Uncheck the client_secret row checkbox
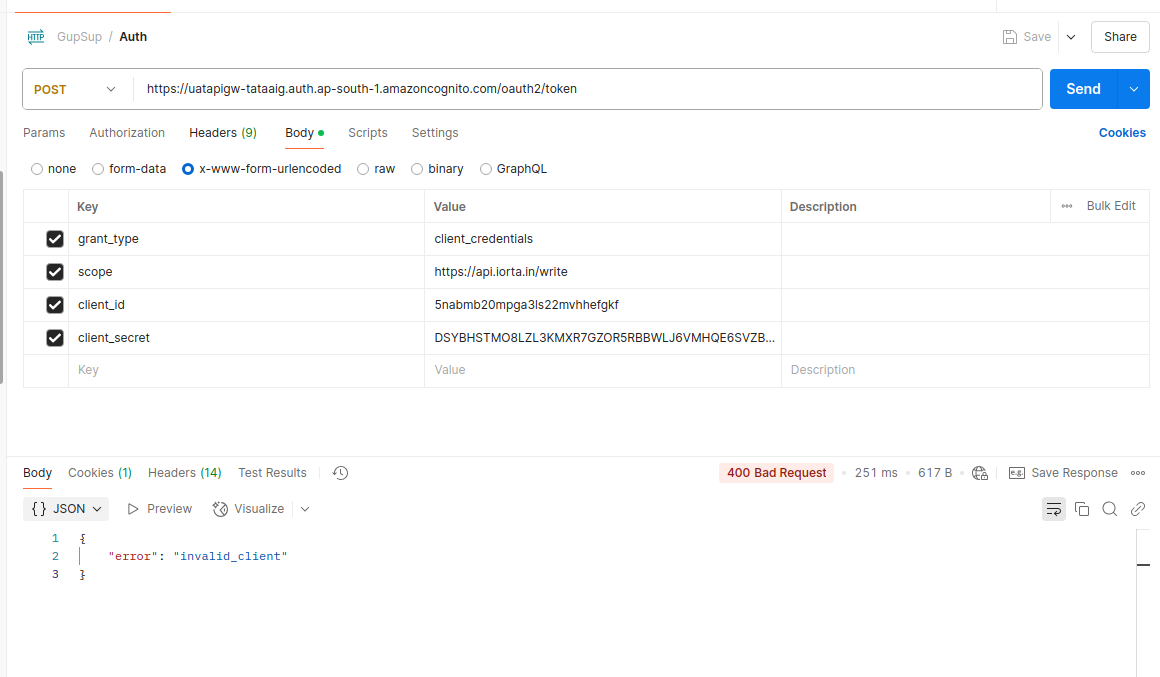Viewport: 1160px width, 677px height. pyautogui.click(x=55, y=338)
